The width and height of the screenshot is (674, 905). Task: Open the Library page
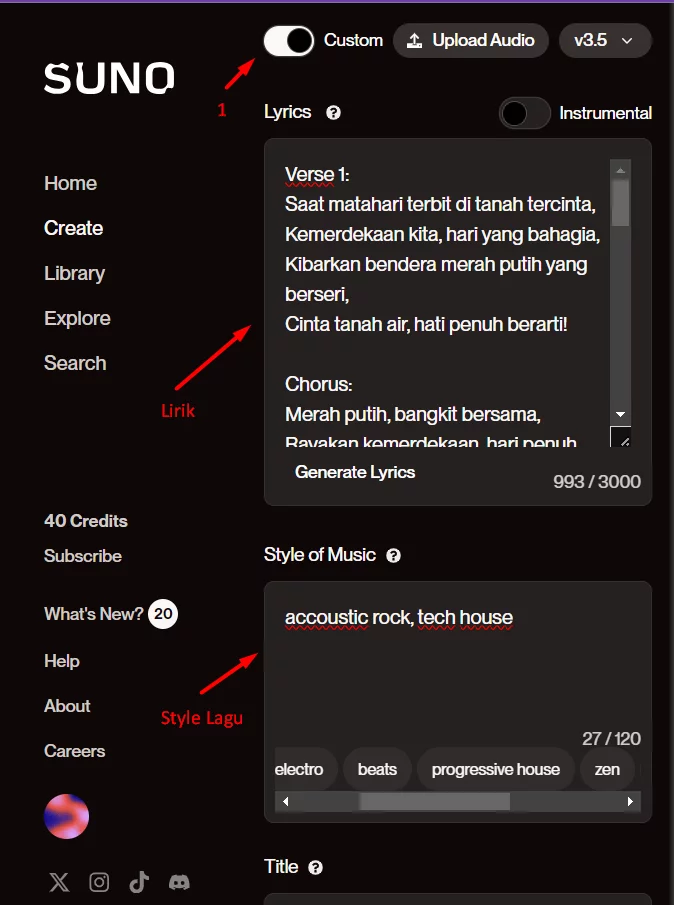click(74, 274)
